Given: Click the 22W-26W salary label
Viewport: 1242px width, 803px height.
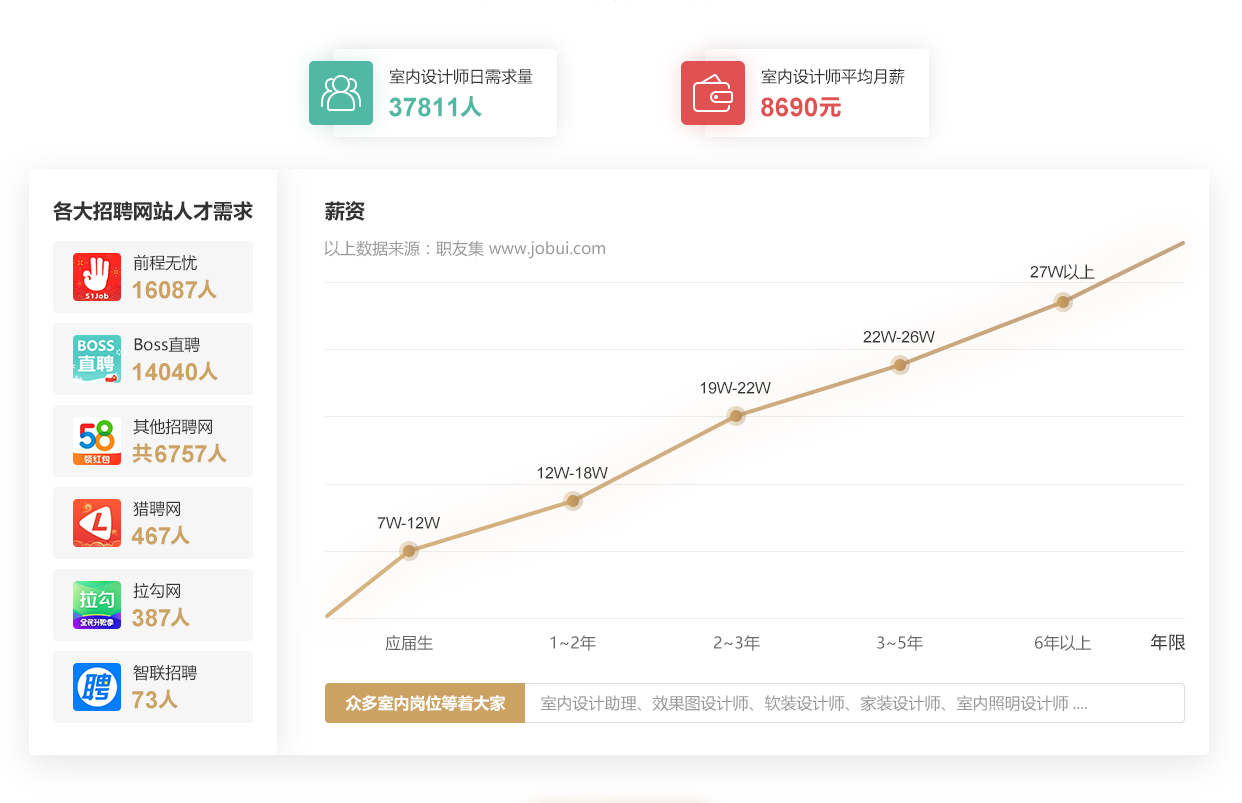Looking at the screenshot, I should pyautogui.click(x=899, y=337).
